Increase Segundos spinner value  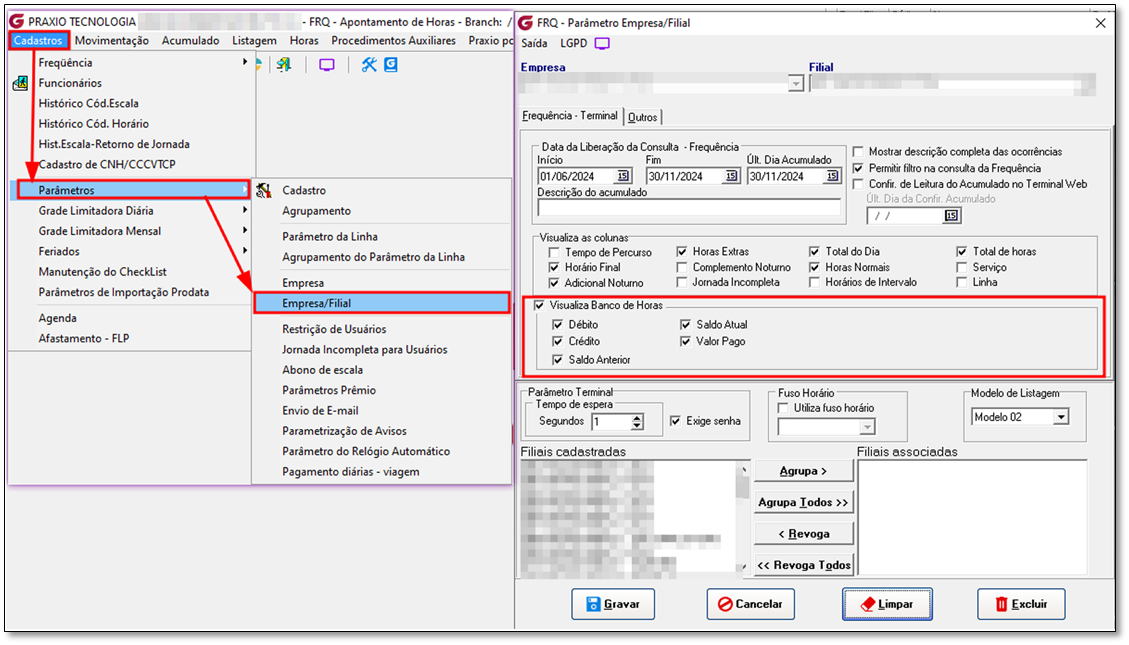click(x=637, y=418)
